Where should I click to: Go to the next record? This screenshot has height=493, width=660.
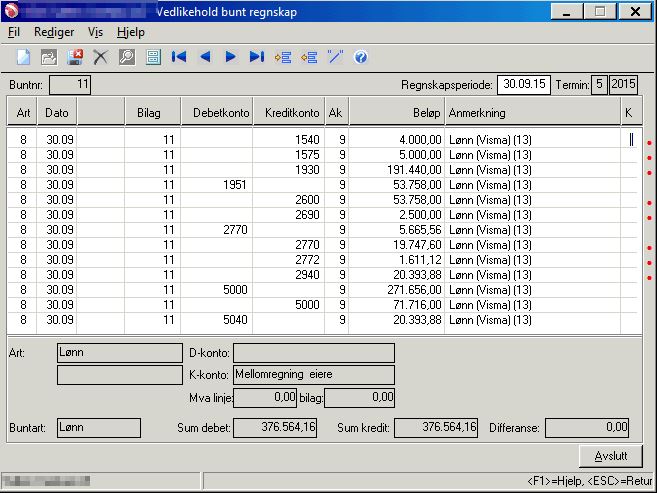(x=231, y=57)
